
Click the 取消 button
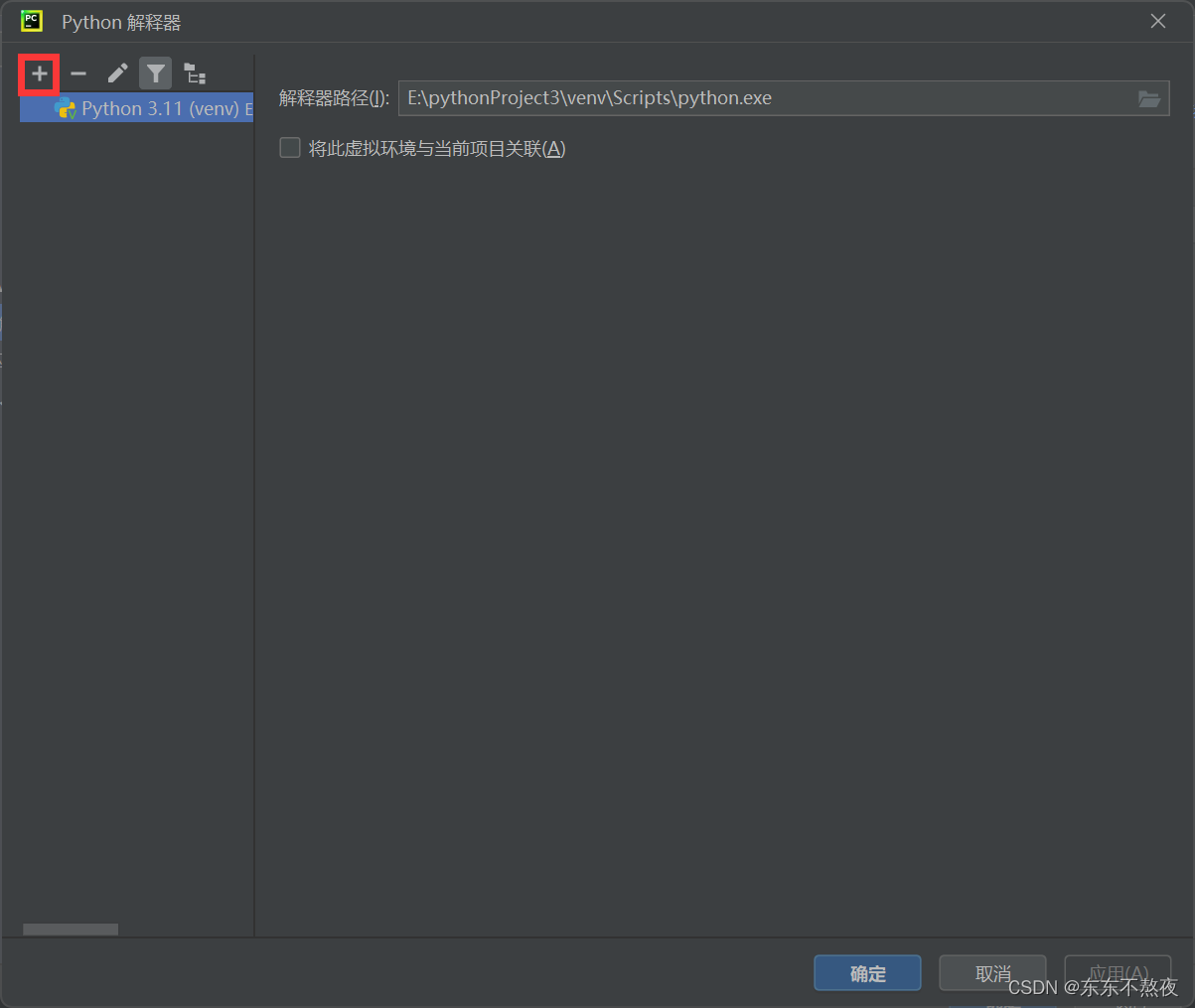992,973
